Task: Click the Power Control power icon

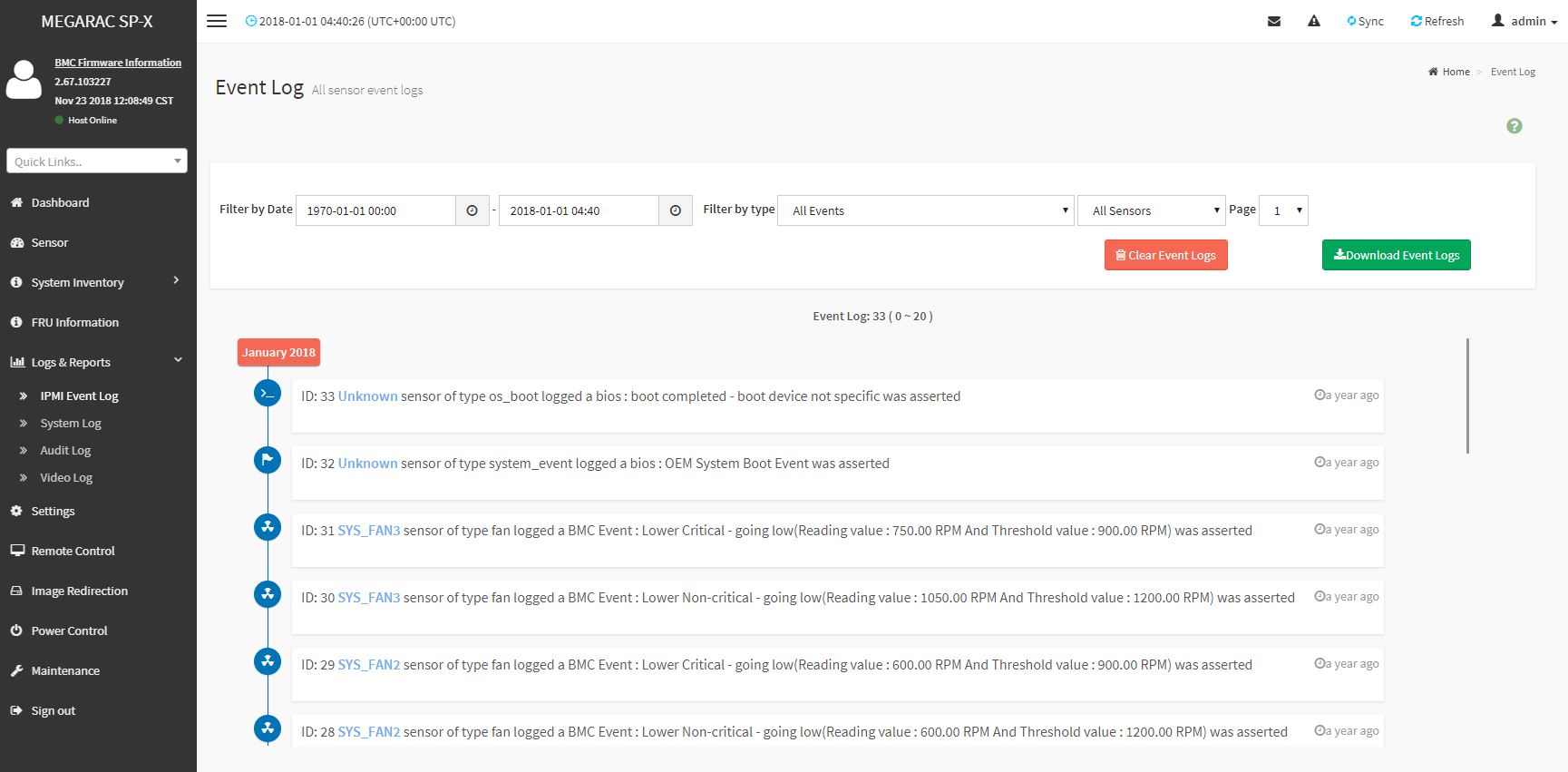Action: click(x=16, y=630)
